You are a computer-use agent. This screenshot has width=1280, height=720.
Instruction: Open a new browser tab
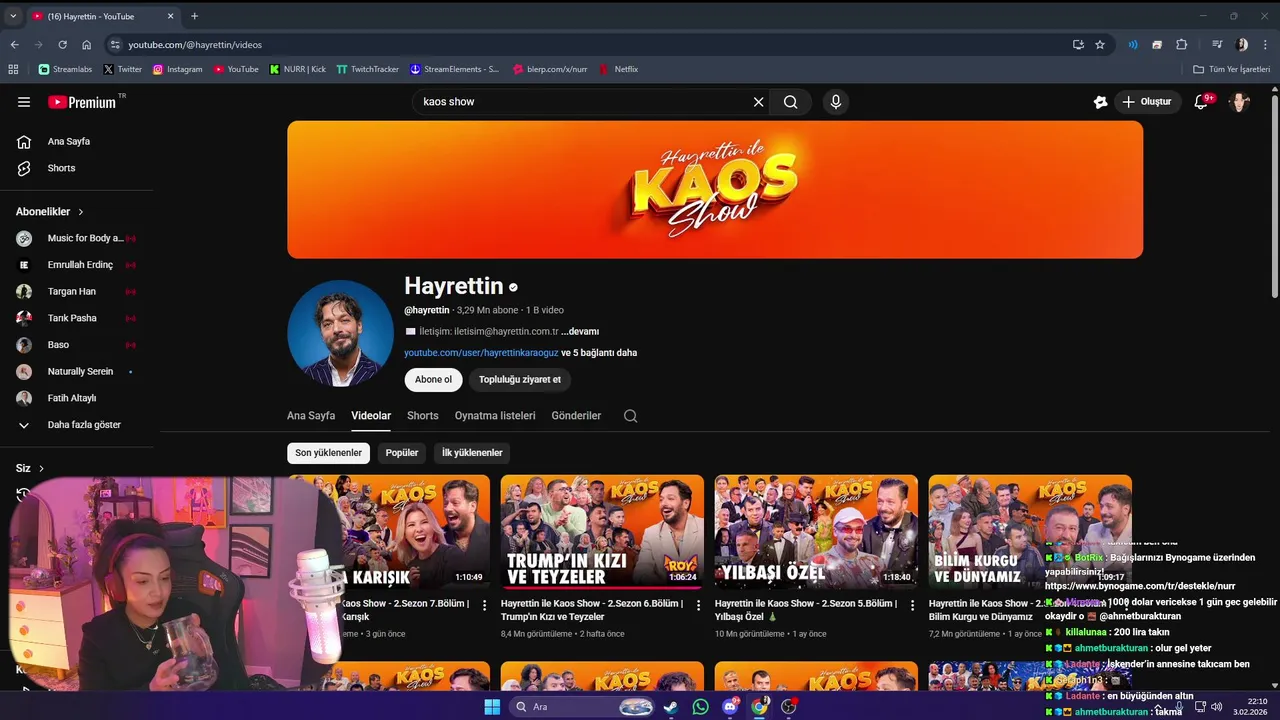click(194, 16)
